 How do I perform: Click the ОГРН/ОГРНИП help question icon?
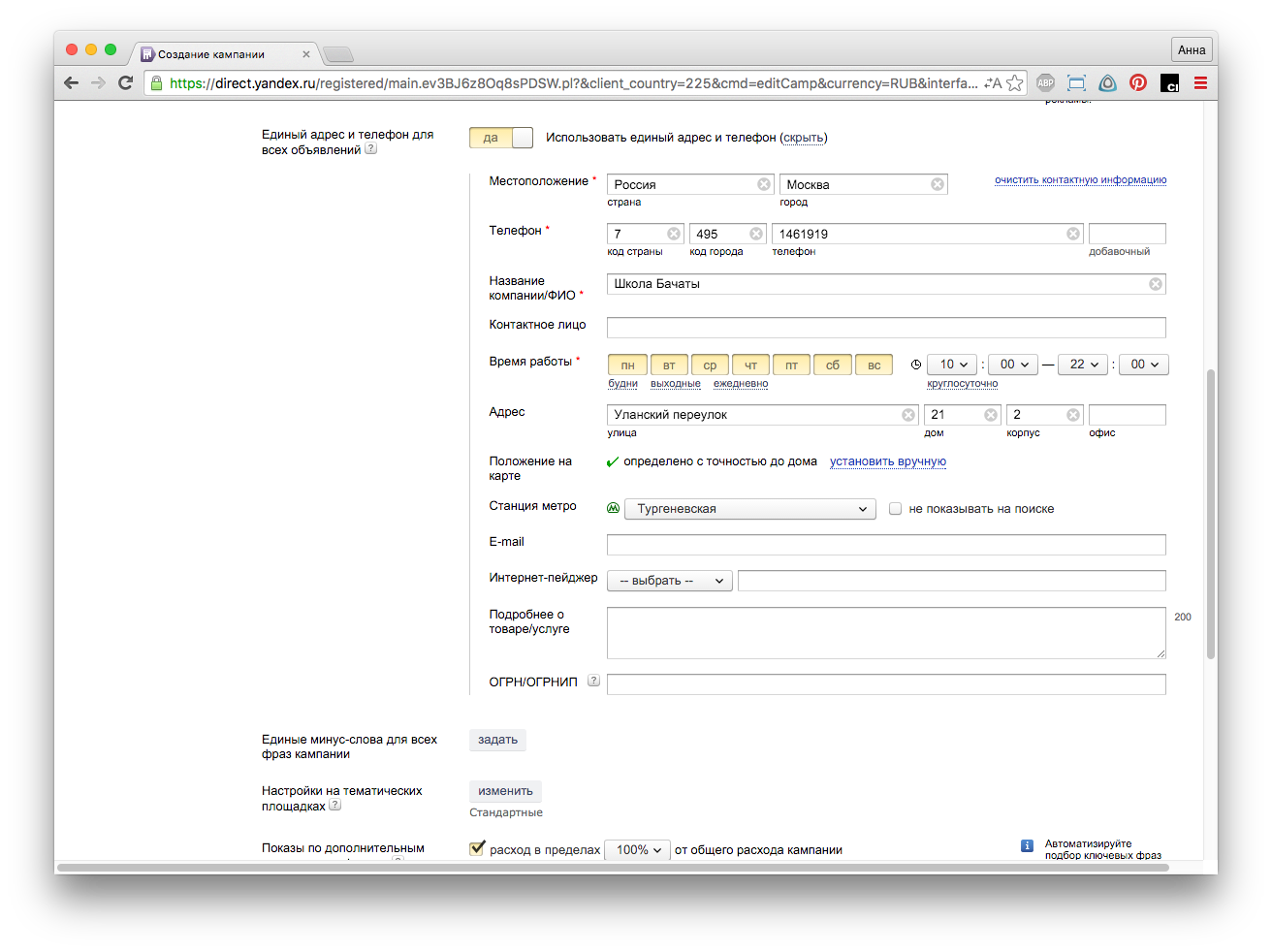[x=593, y=681]
